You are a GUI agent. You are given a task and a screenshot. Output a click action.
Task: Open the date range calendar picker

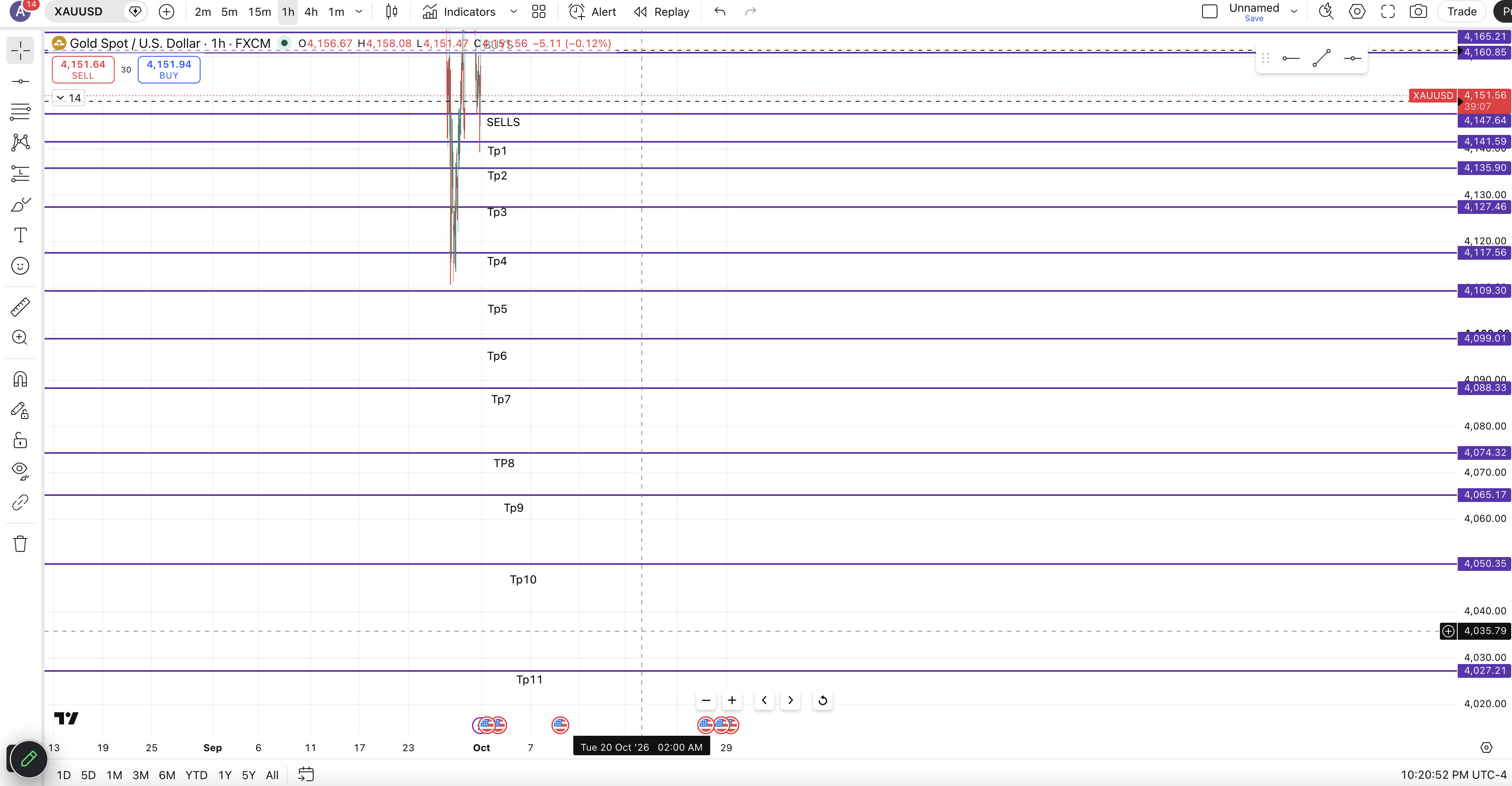point(306,774)
